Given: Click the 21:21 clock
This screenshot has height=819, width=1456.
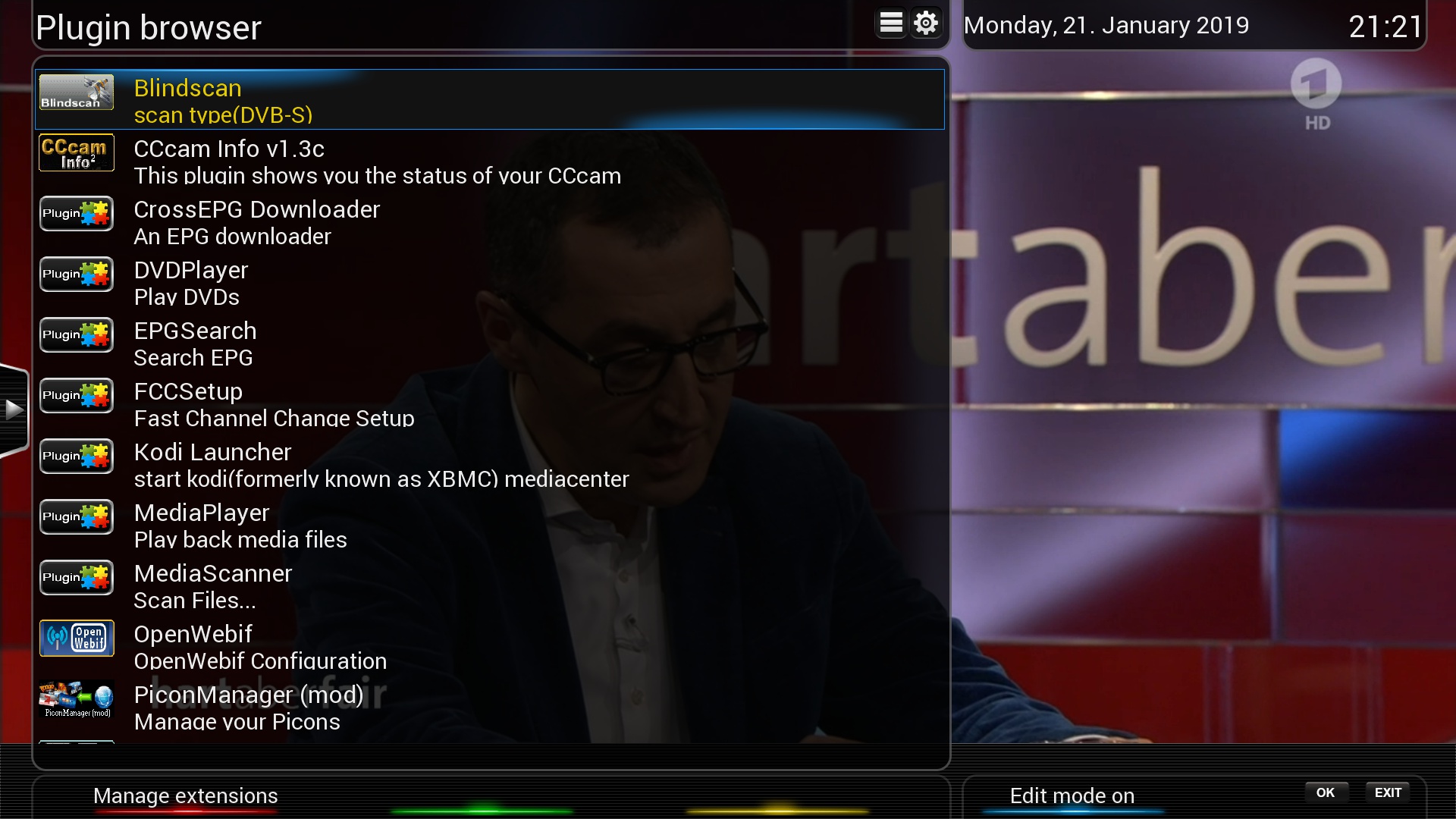Looking at the screenshot, I should [x=1386, y=27].
